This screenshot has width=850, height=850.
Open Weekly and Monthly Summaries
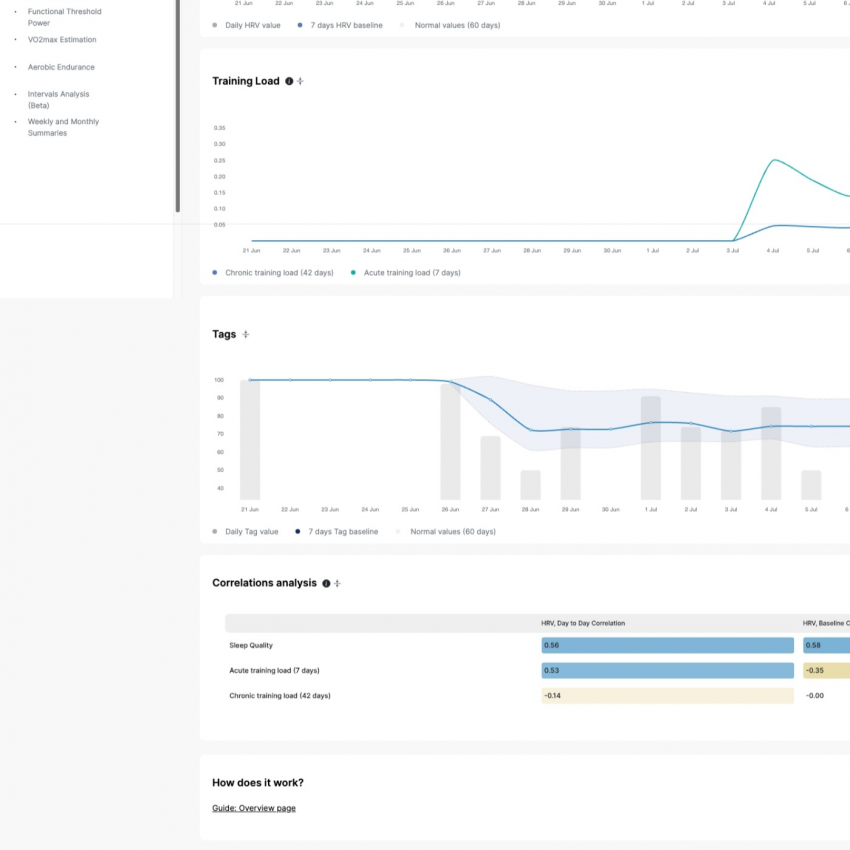[x=63, y=127]
